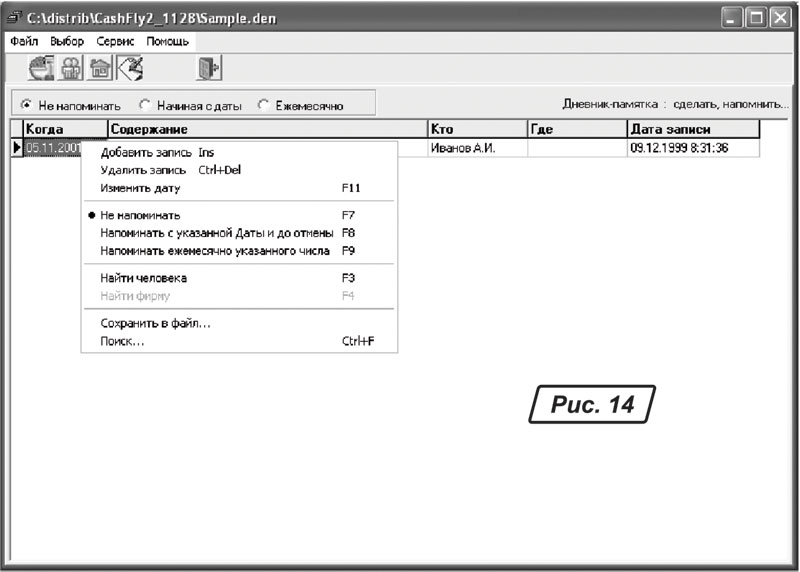This screenshot has height=572, width=800.
Task: Select the 'Начиная с даты' radio option
Action: click(145, 105)
